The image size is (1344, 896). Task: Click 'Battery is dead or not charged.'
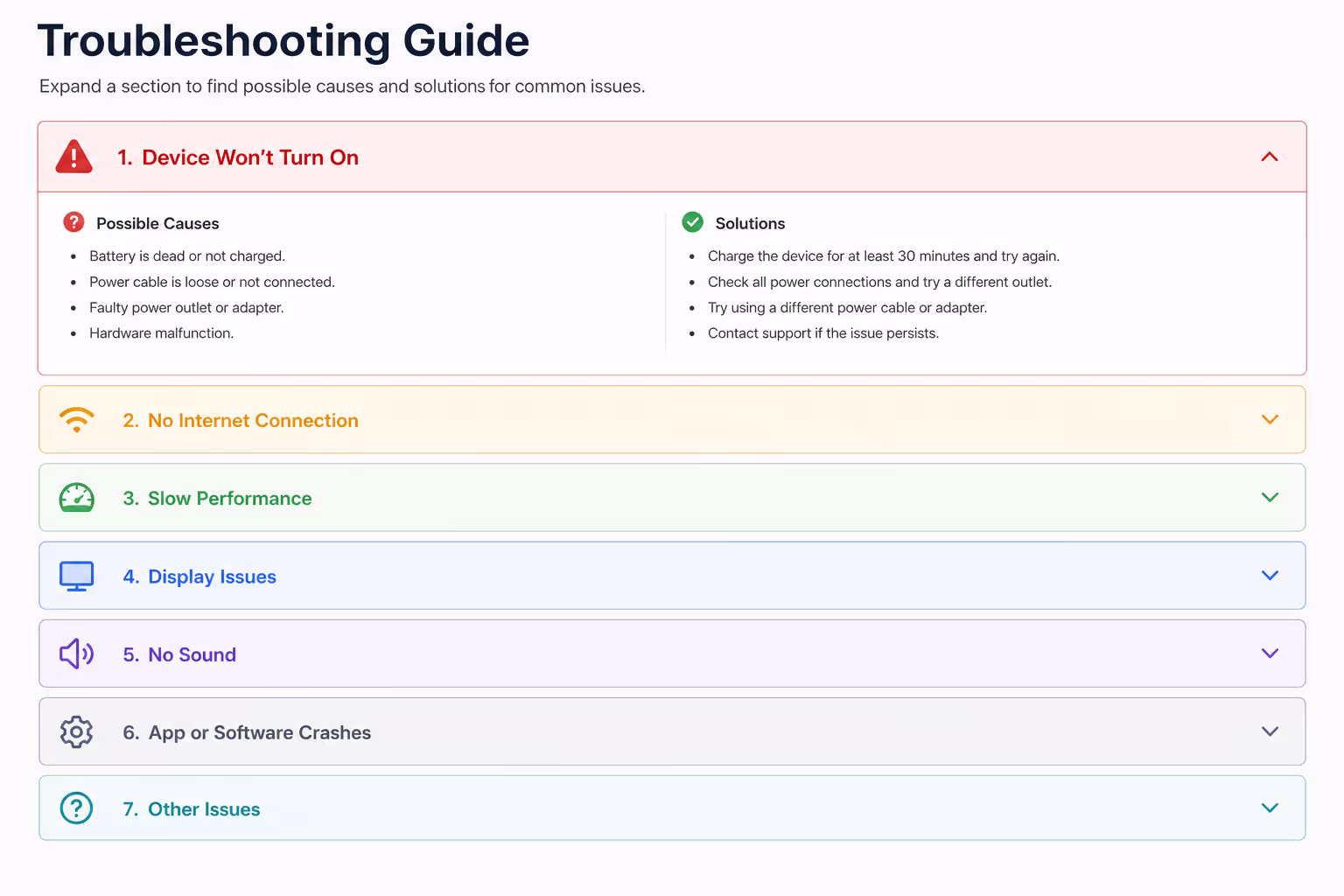(187, 256)
